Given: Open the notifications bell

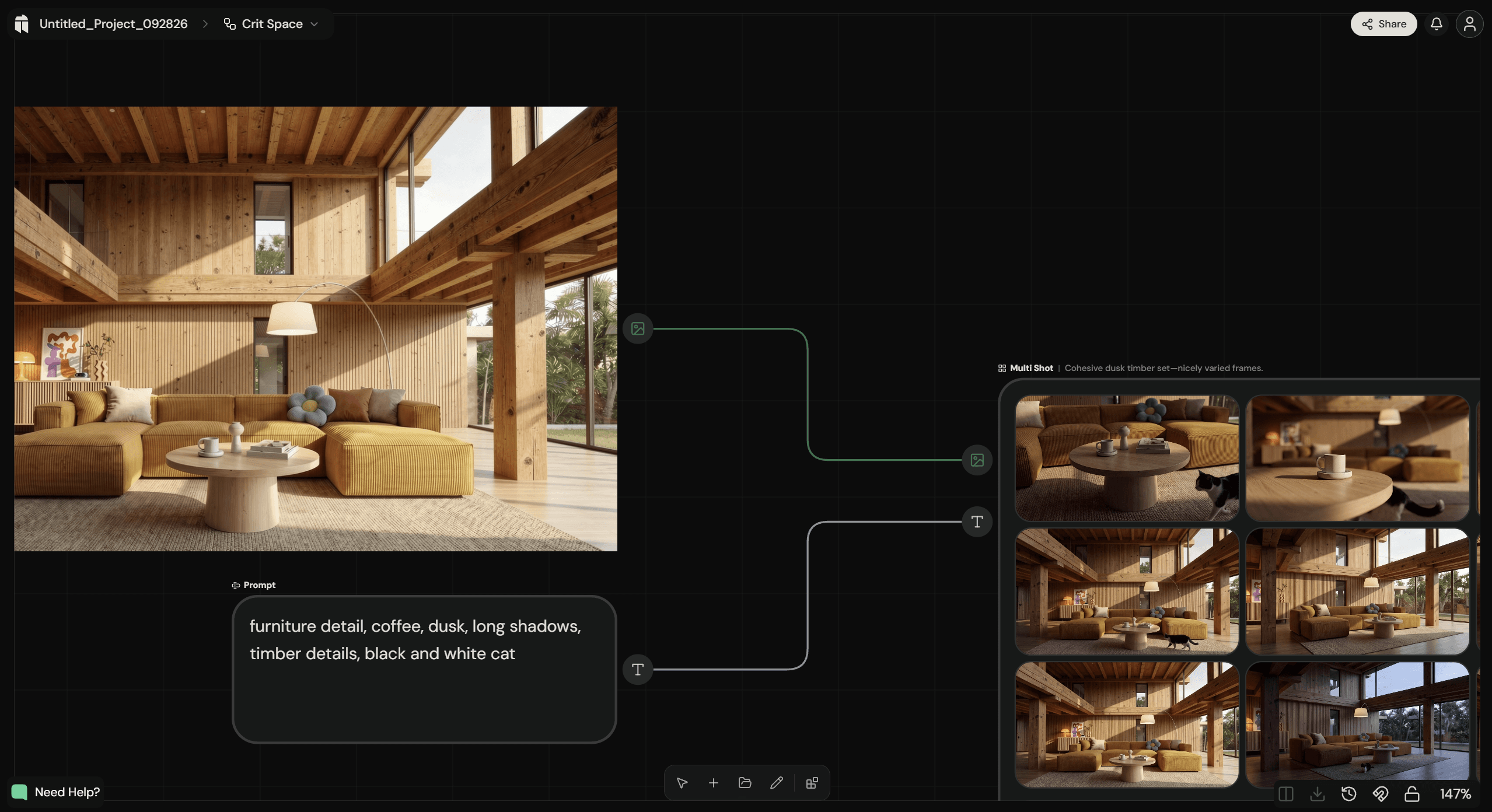Looking at the screenshot, I should (x=1436, y=24).
